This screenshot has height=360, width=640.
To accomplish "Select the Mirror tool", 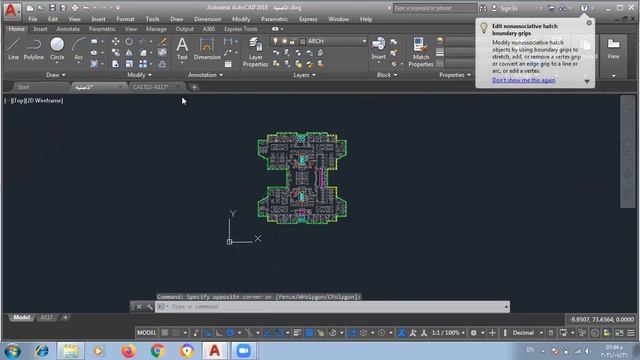I will (x=129, y=53).
